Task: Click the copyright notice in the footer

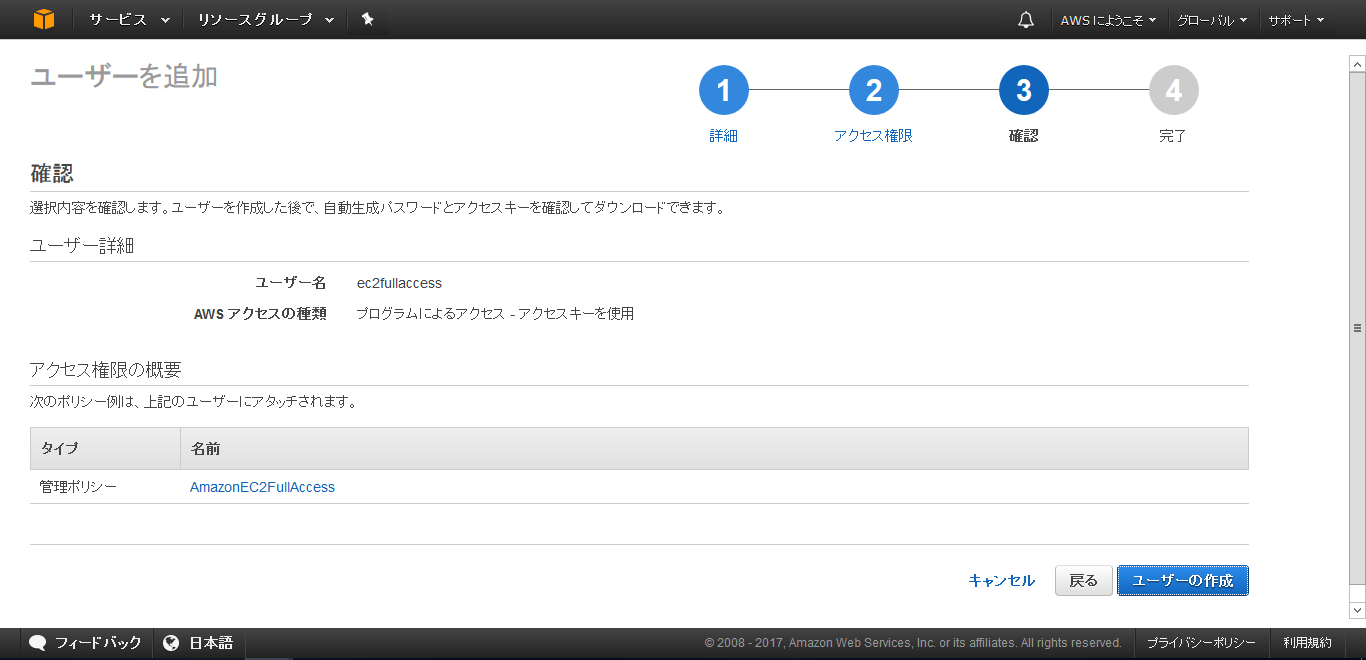Action: 913,643
